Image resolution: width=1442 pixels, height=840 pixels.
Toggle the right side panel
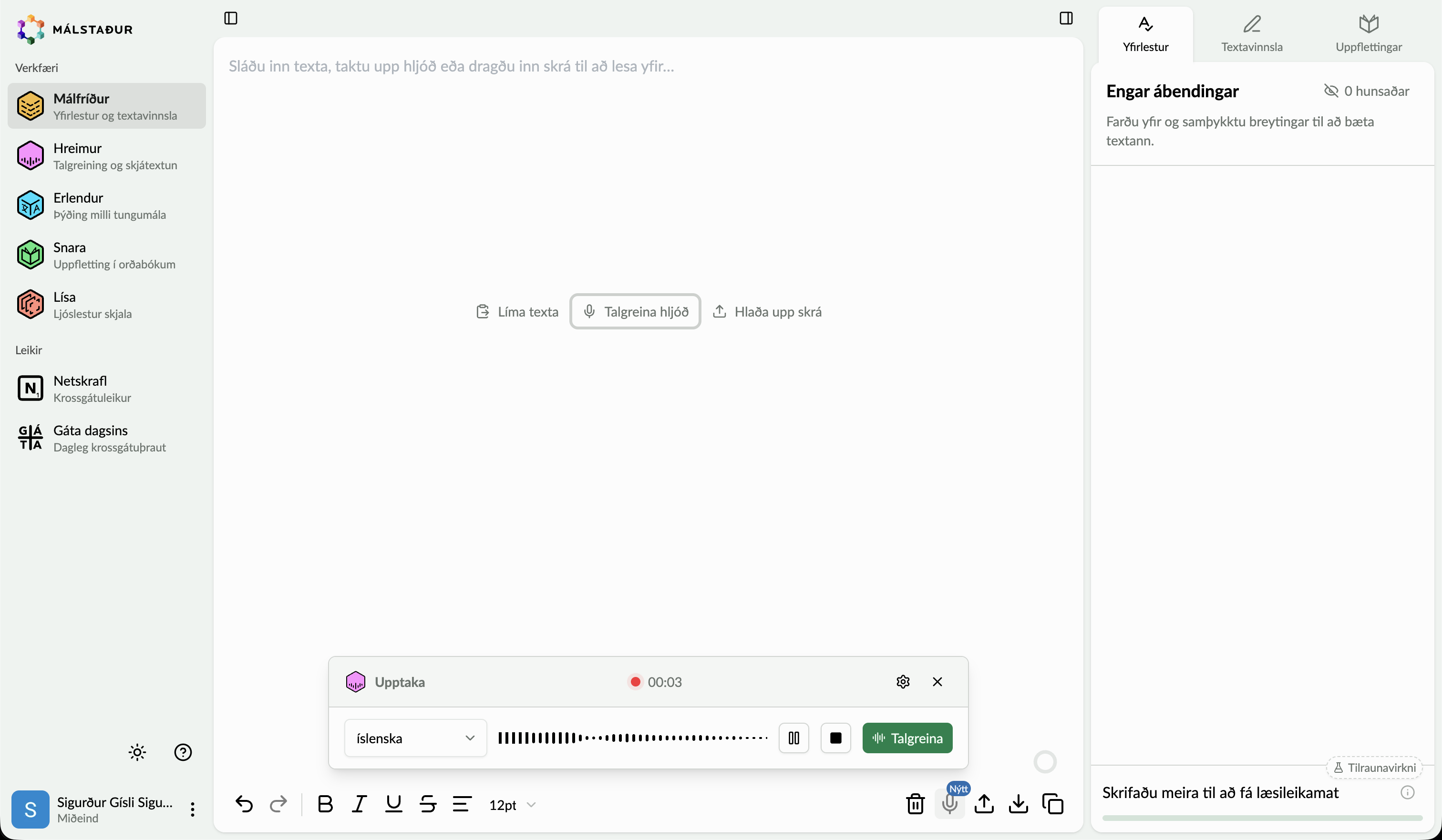point(1065,18)
